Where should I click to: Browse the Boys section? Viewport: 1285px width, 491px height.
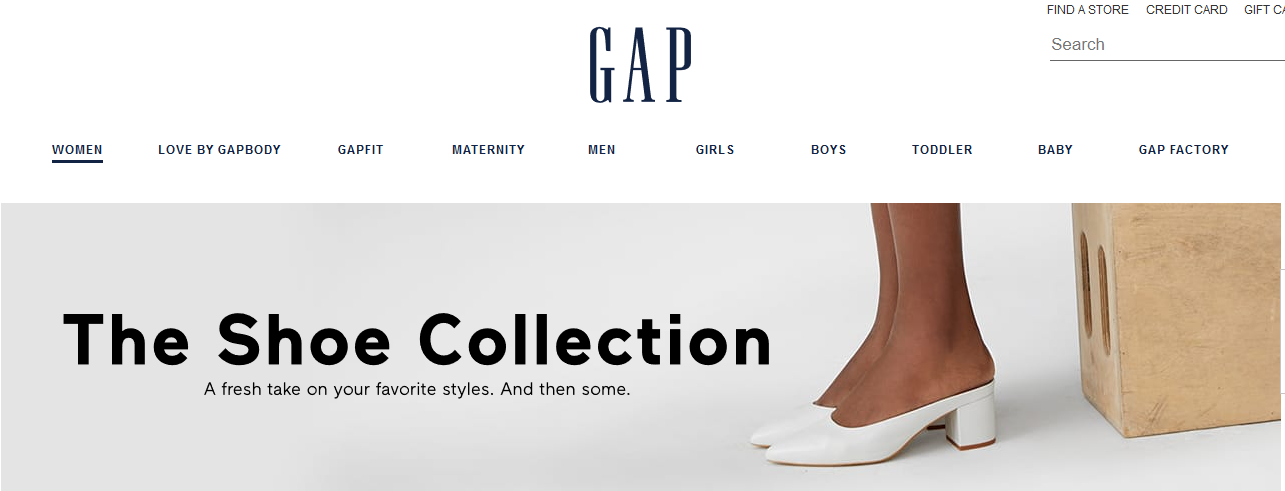pyautogui.click(x=829, y=150)
